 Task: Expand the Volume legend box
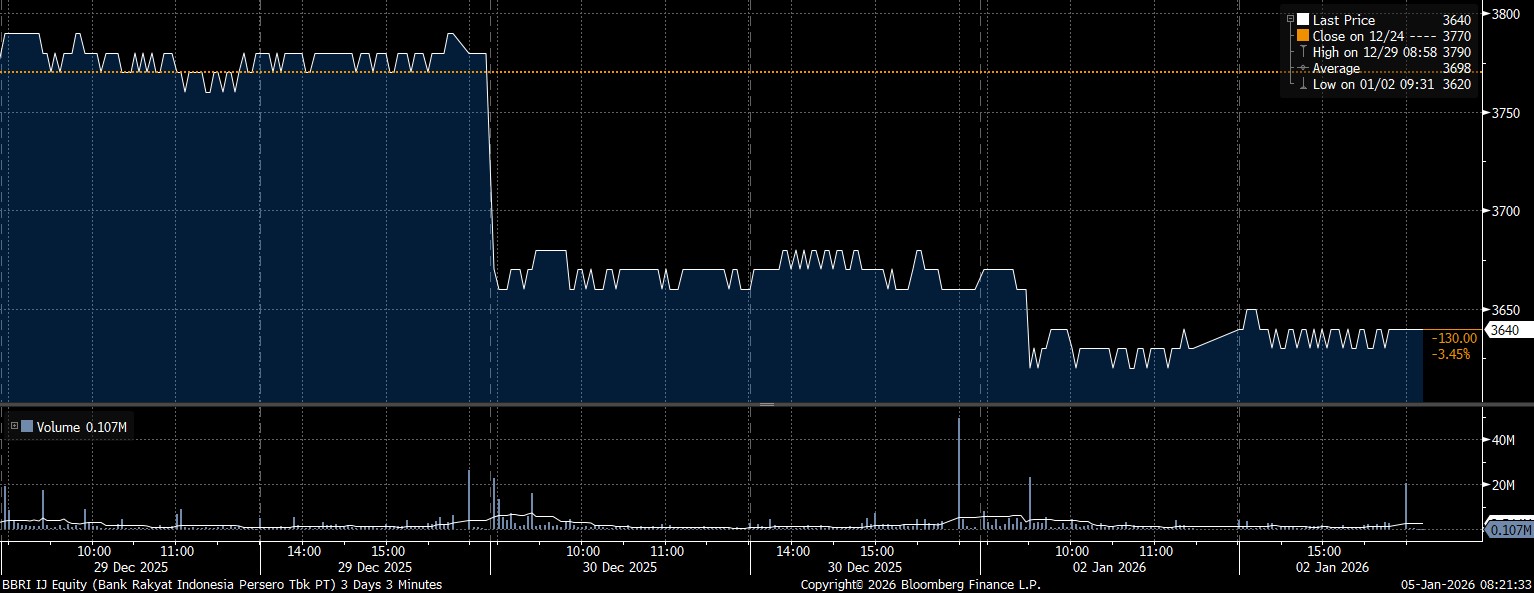[x=14, y=427]
